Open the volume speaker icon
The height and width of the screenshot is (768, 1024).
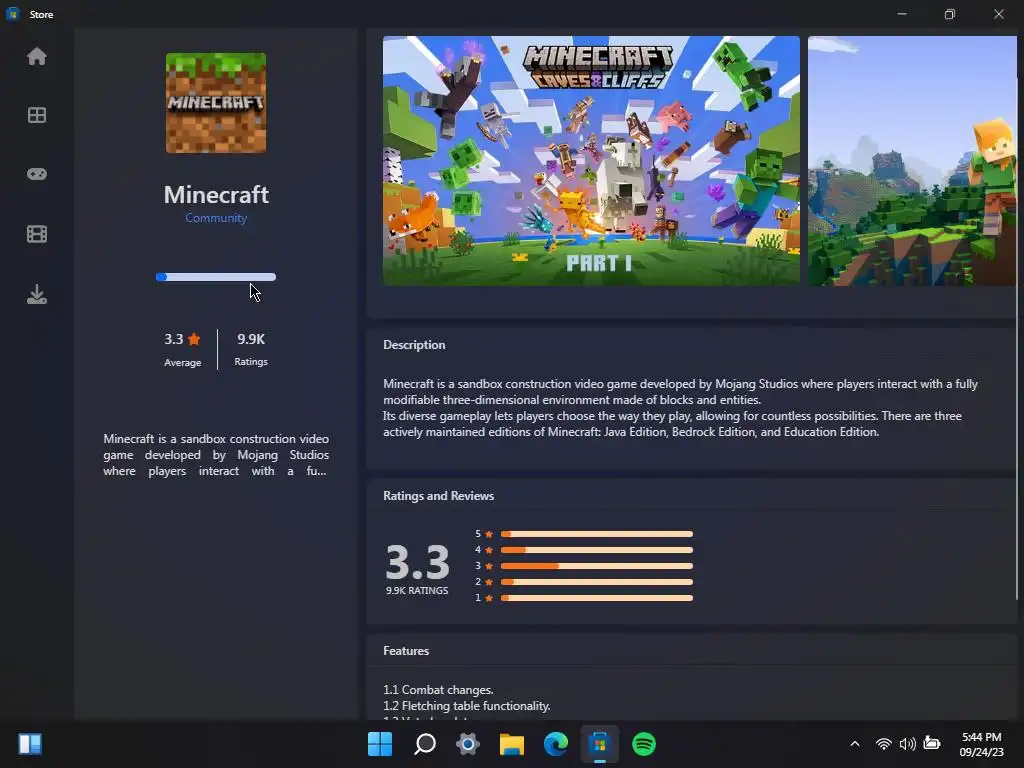click(907, 744)
